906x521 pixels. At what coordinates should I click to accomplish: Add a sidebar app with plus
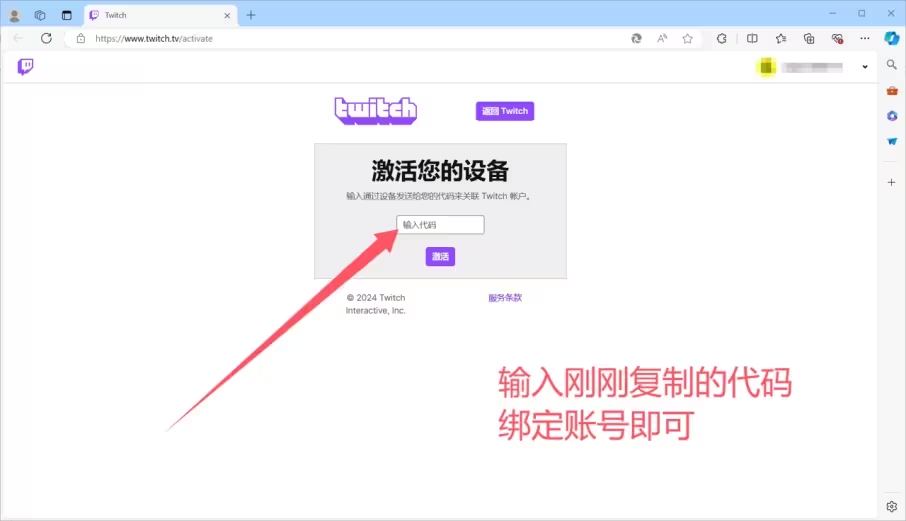click(x=892, y=183)
